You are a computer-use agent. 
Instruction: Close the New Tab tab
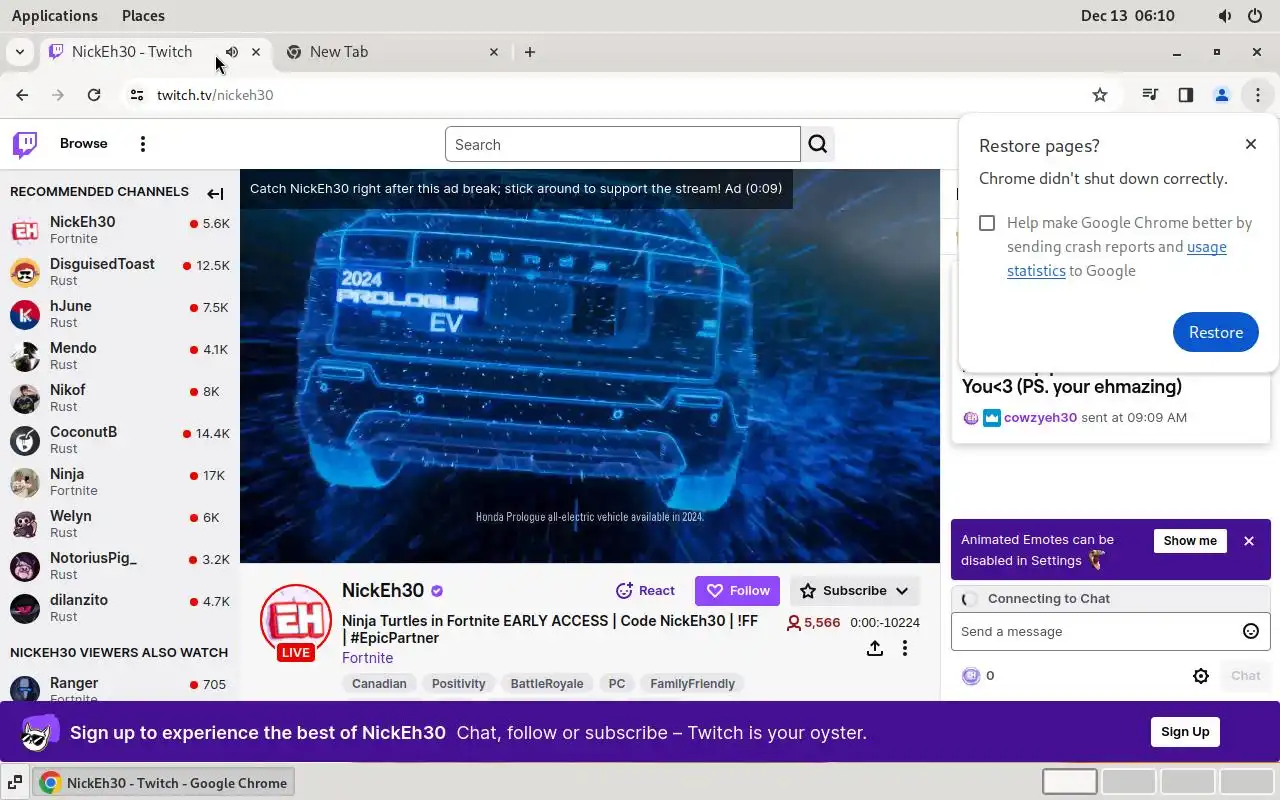coord(494,52)
